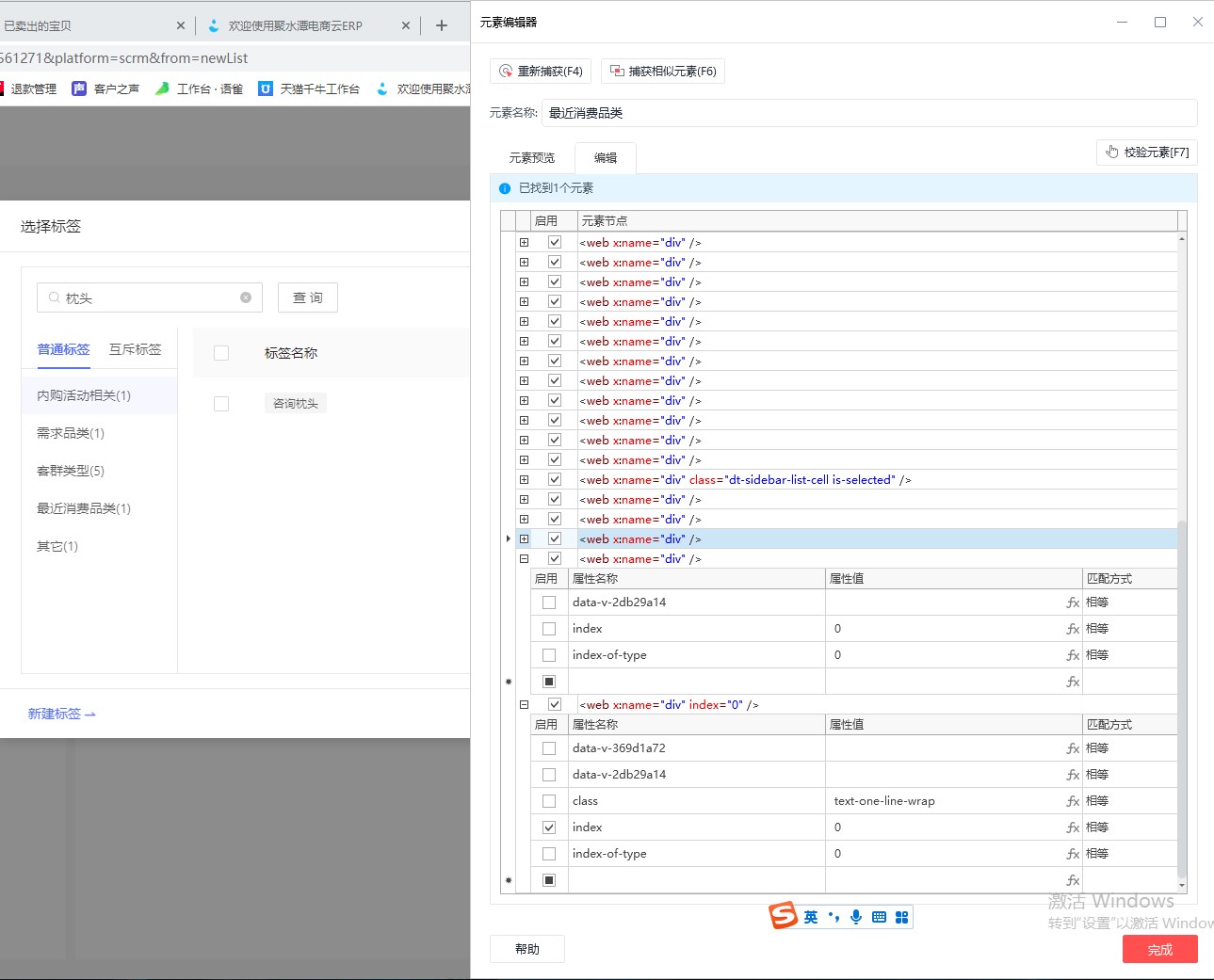Enable the class text-one-line-wrap attribute checkbox

[x=549, y=801]
